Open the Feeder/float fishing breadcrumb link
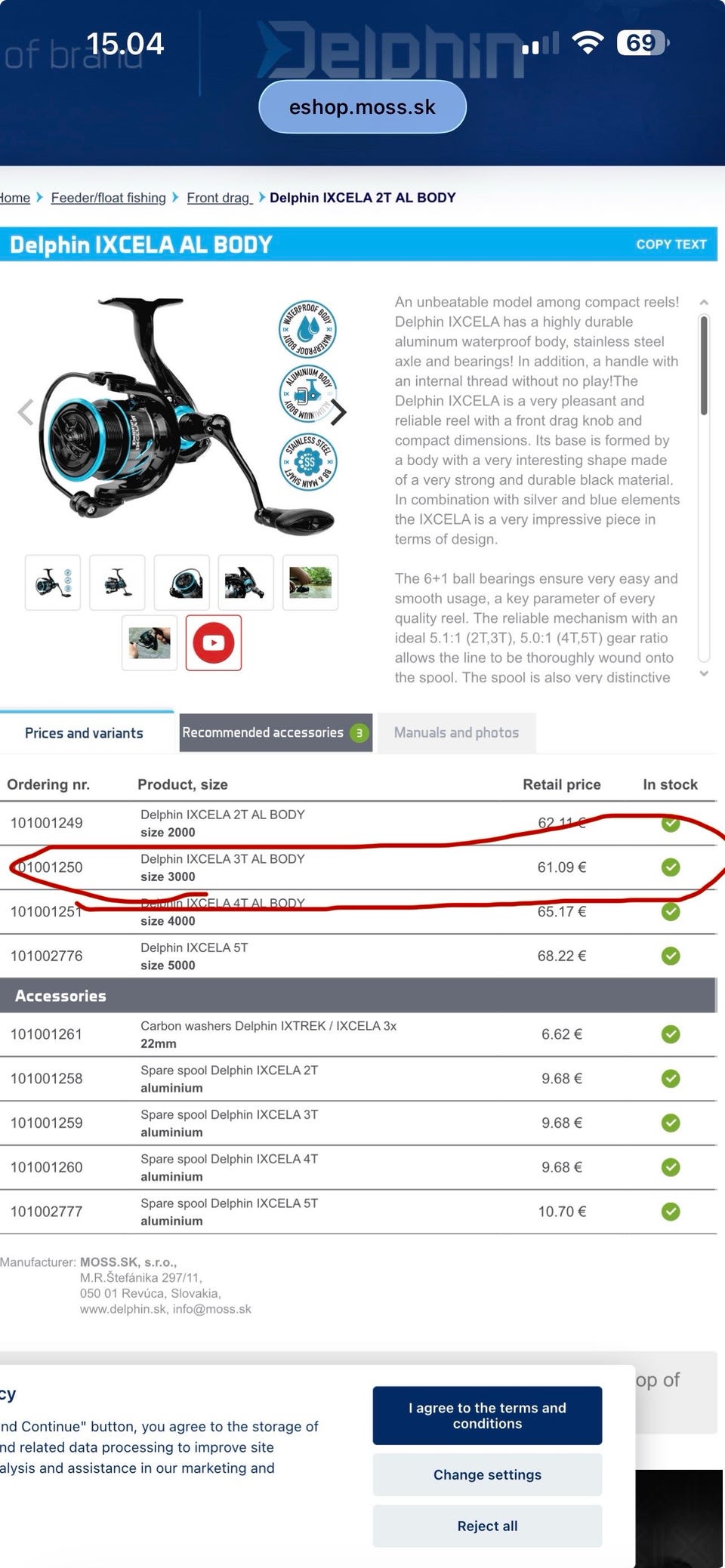Viewport: 725px width, 1568px height. coord(108,198)
